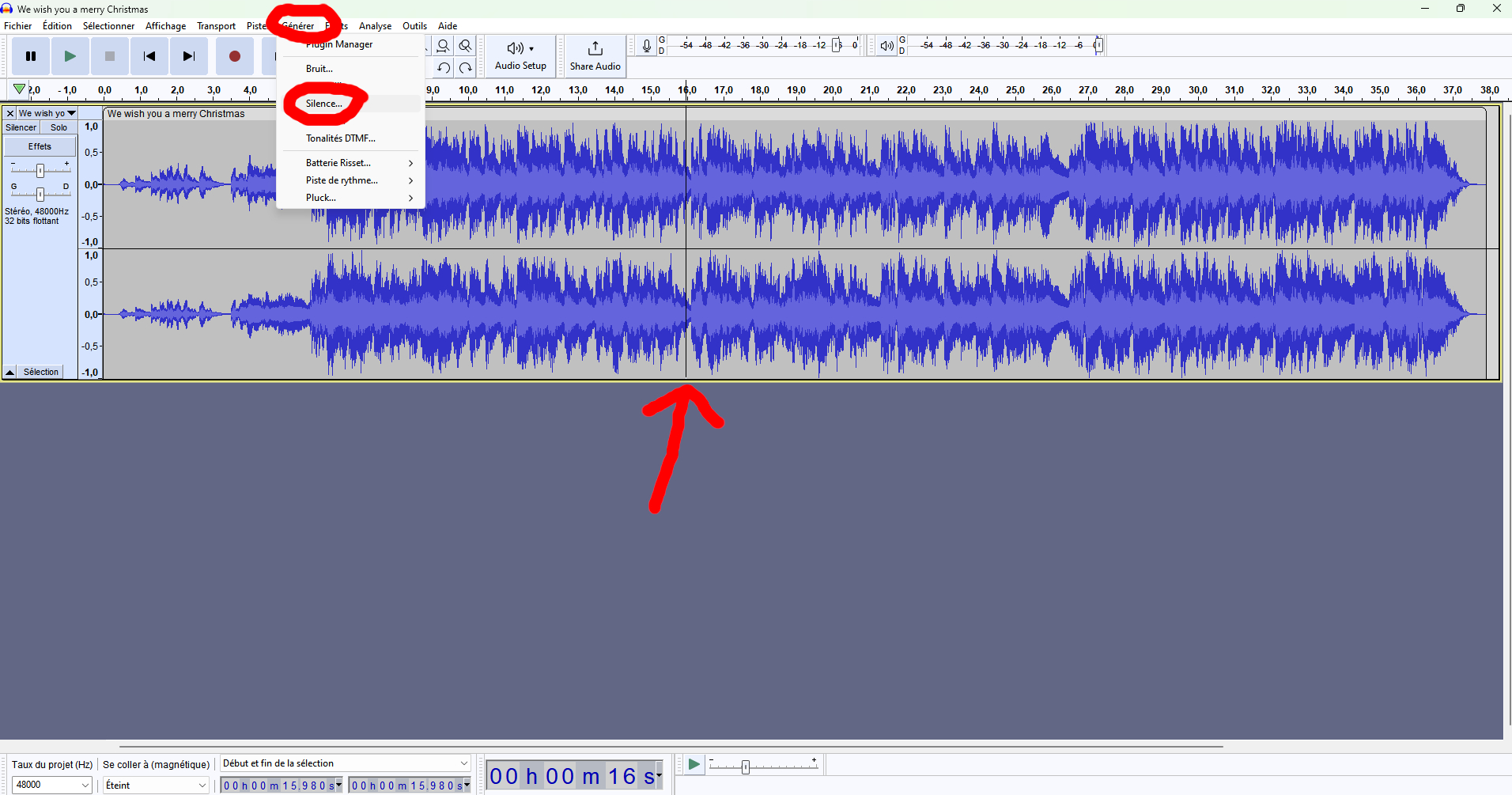Open Audio Setup via the speaker icon
This screenshot has height=795, width=1512.
tap(515, 48)
